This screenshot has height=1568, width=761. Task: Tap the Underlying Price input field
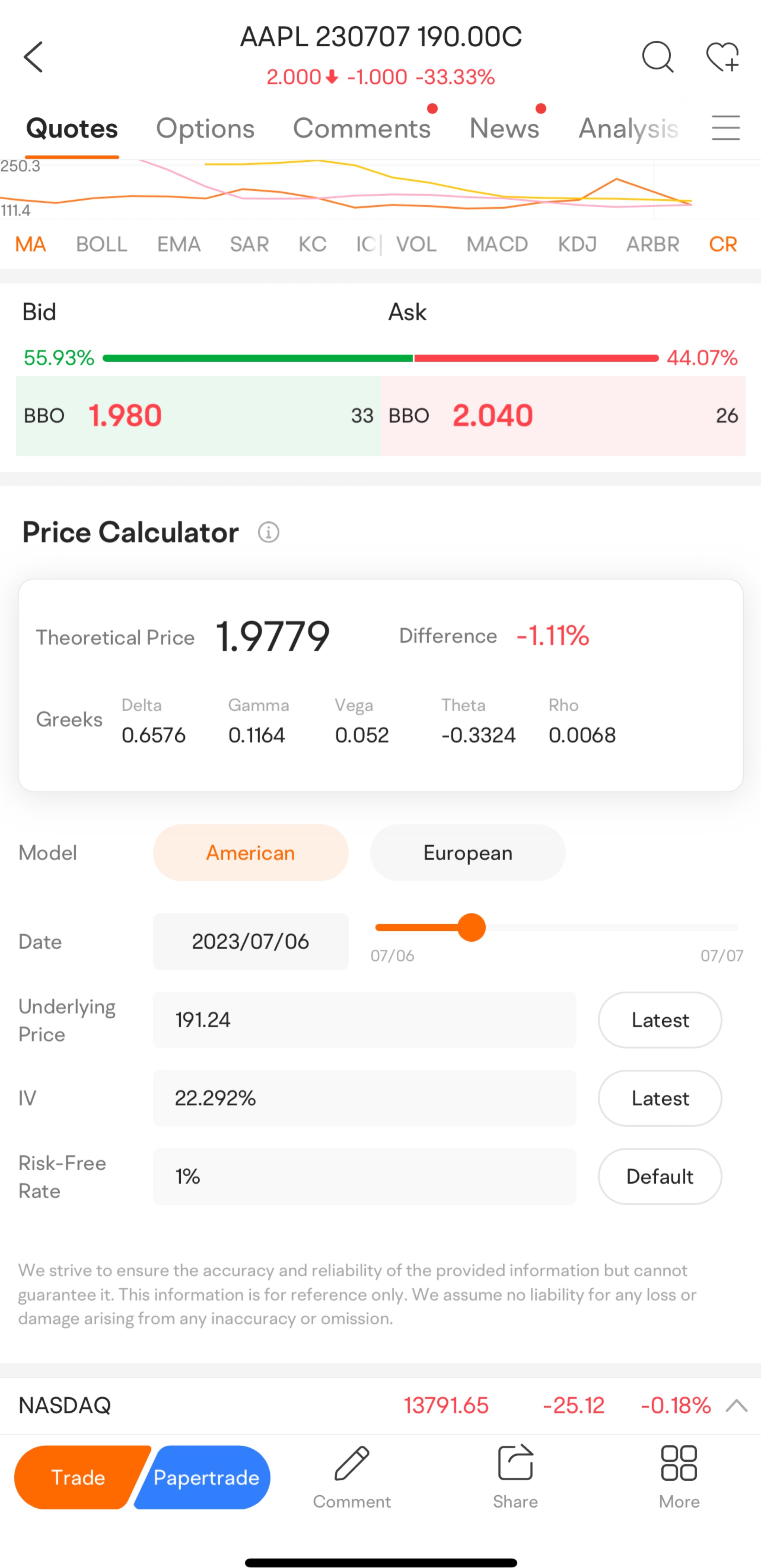point(364,1020)
